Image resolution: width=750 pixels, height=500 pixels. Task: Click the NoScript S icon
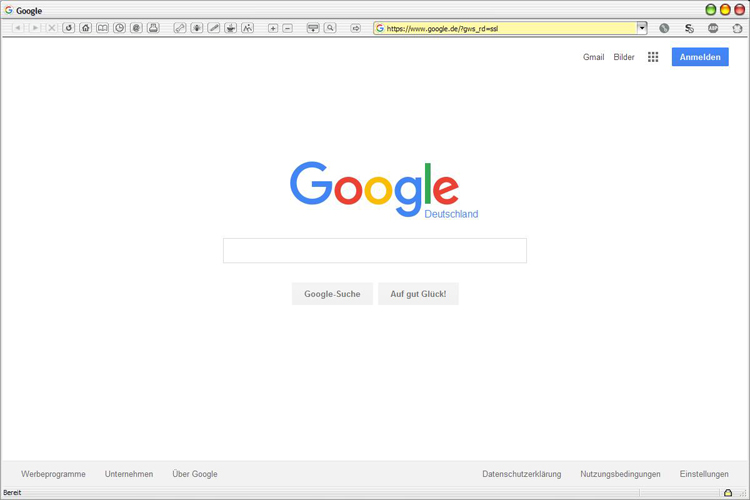point(689,28)
